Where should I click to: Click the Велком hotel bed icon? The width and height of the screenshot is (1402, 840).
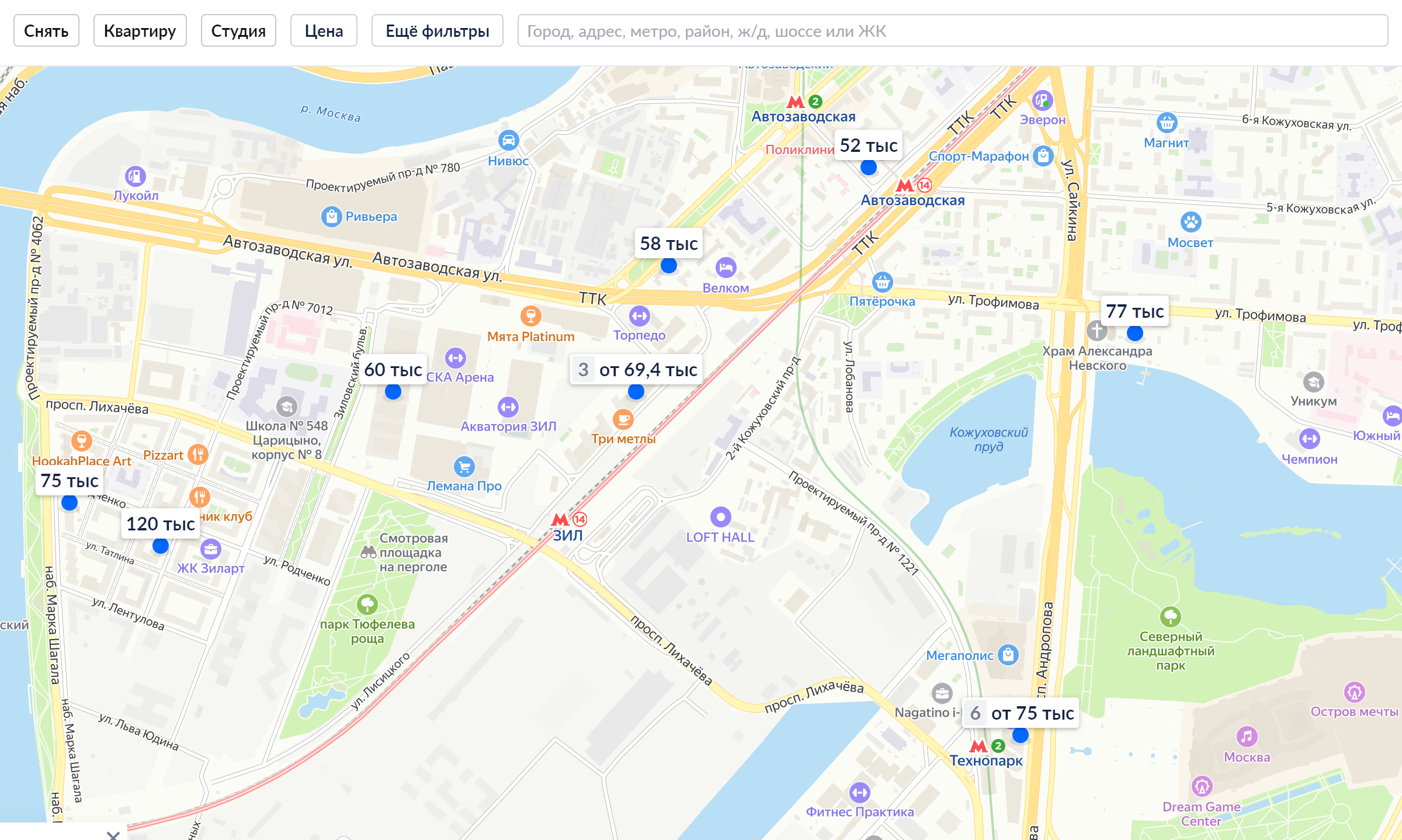(x=726, y=268)
